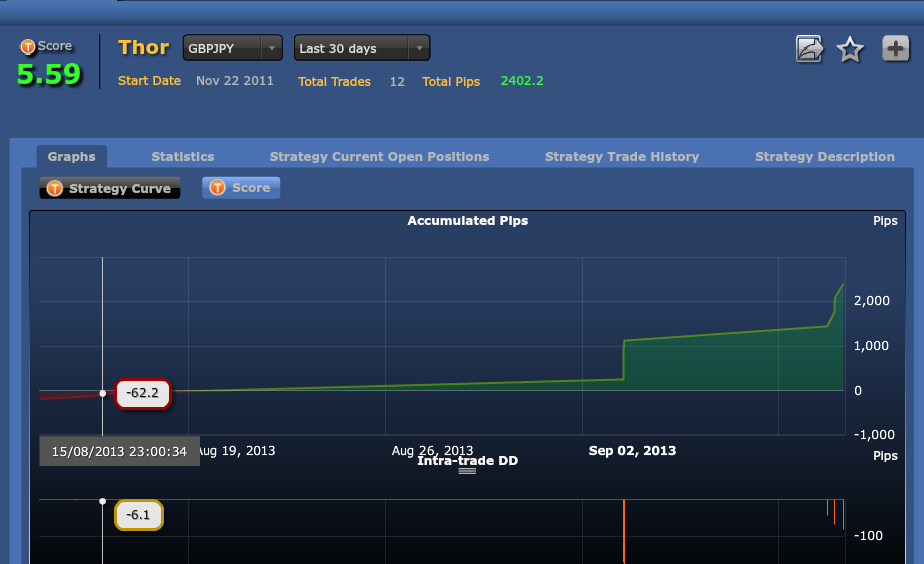Open the GBPJPY currency pair dropdown
924x564 pixels.
point(233,48)
